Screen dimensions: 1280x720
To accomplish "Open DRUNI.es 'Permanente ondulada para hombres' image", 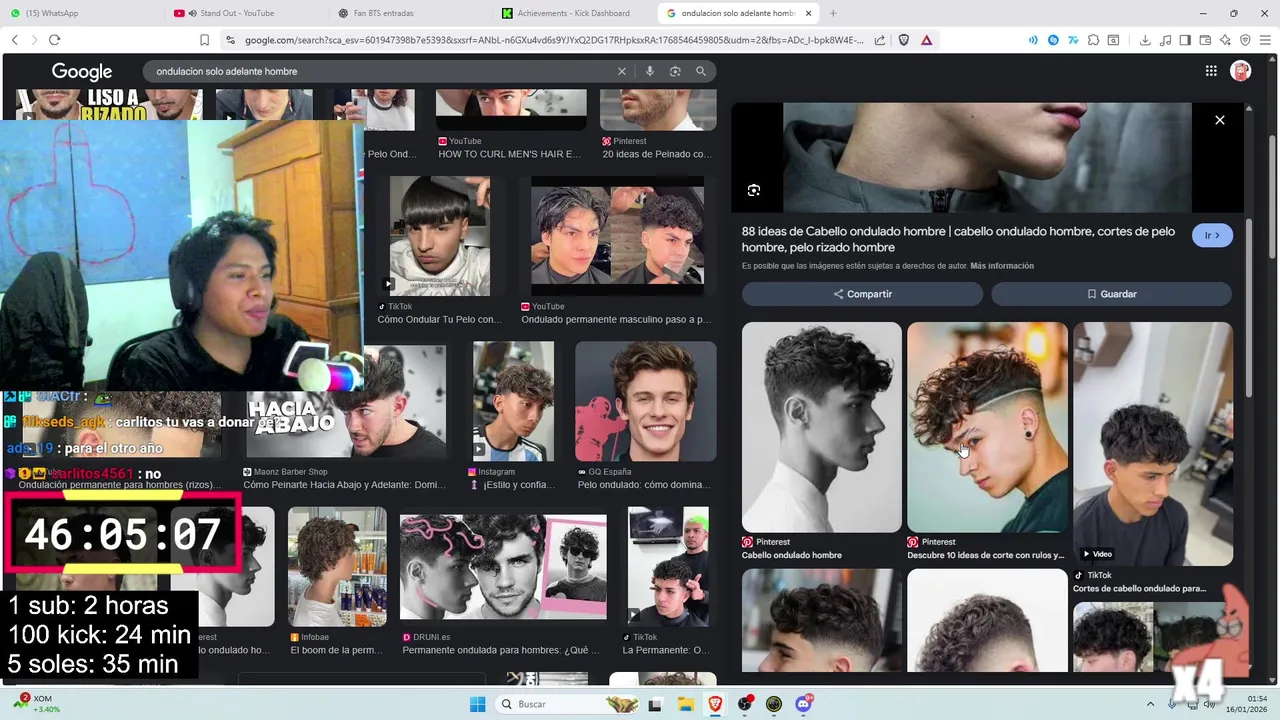I will [503, 567].
